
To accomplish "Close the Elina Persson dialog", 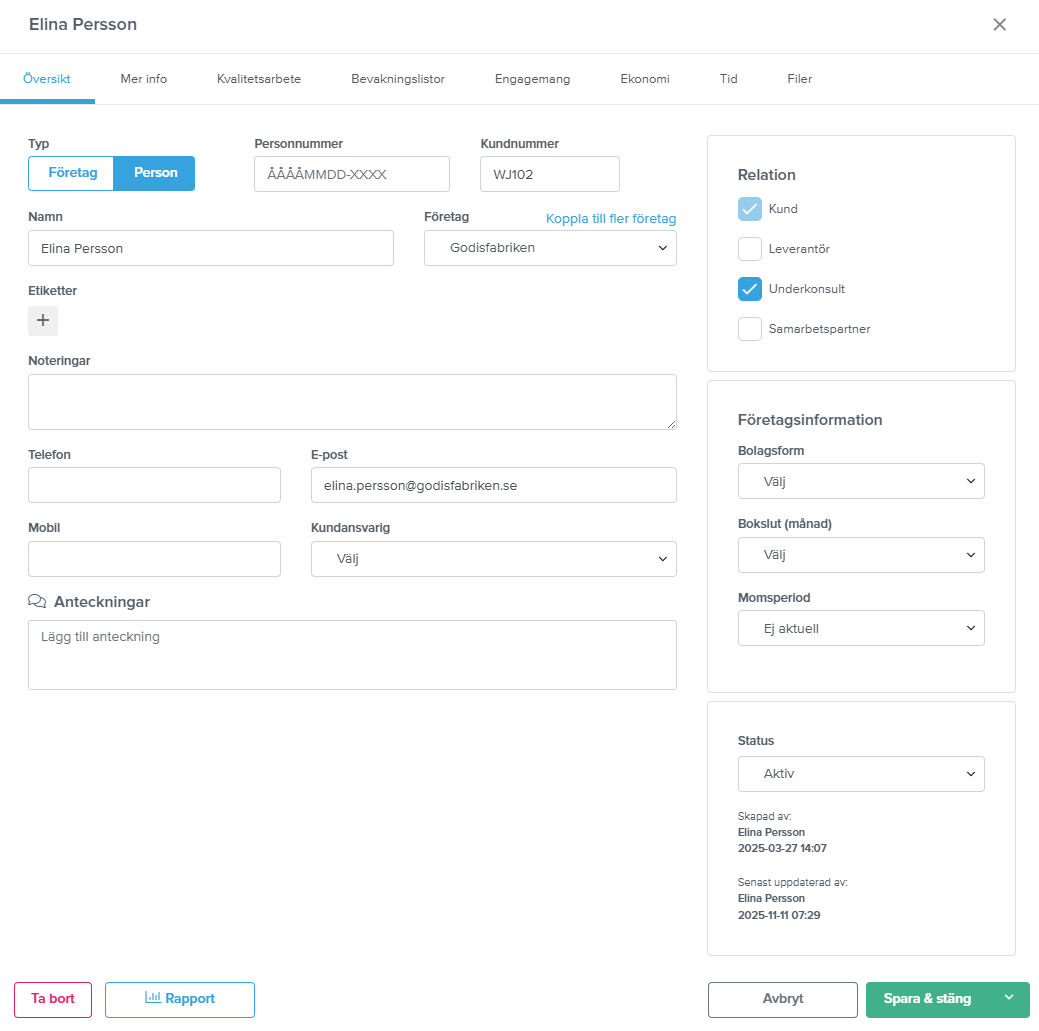I will coord(999,25).
